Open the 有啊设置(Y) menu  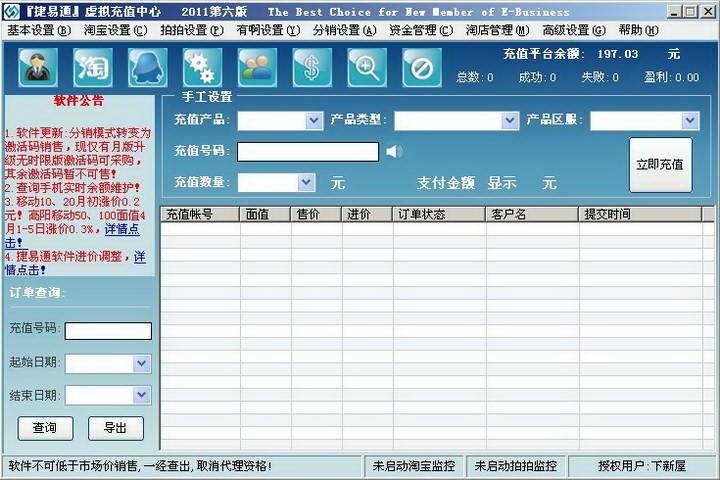click(x=268, y=30)
